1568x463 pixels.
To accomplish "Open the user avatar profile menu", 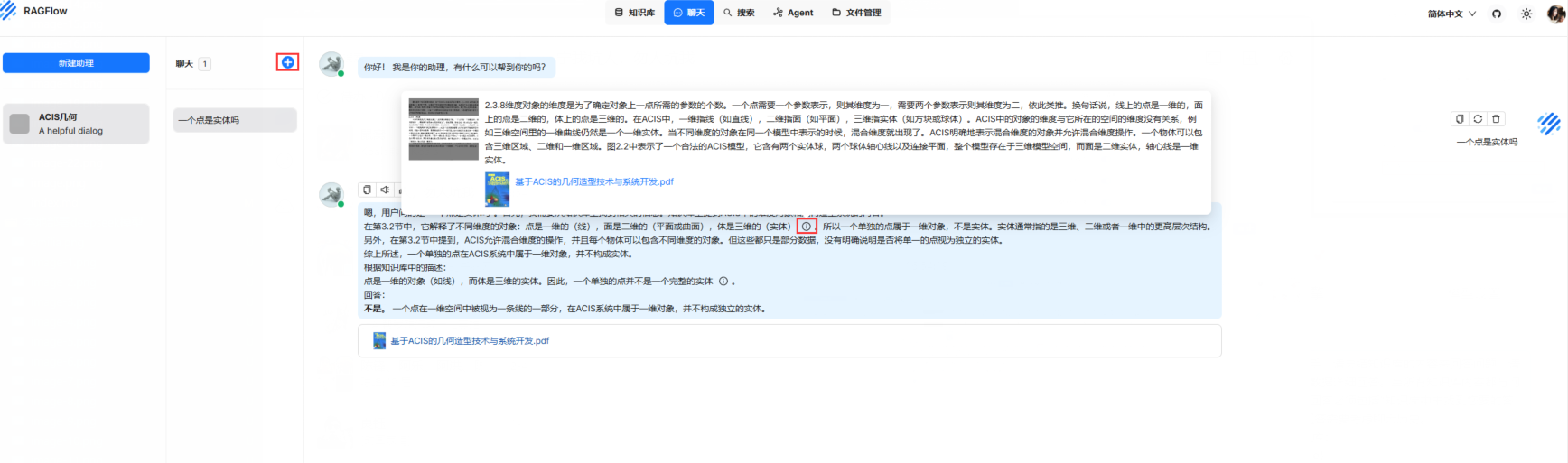I will click(x=1556, y=14).
